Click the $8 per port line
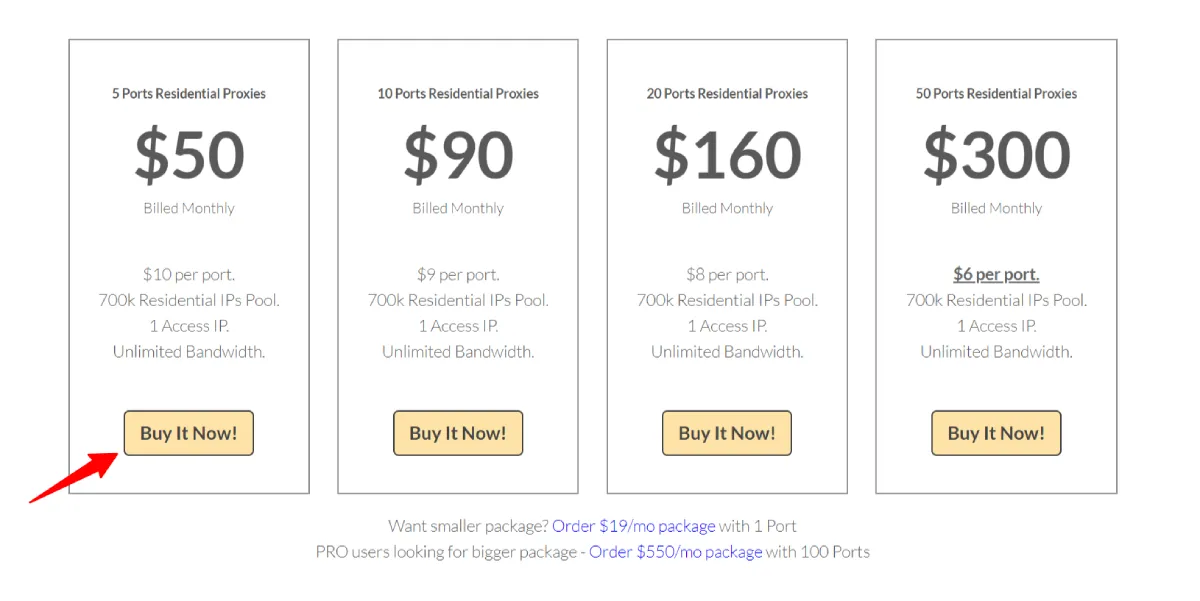This screenshot has width=1200, height=601. pos(727,274)
